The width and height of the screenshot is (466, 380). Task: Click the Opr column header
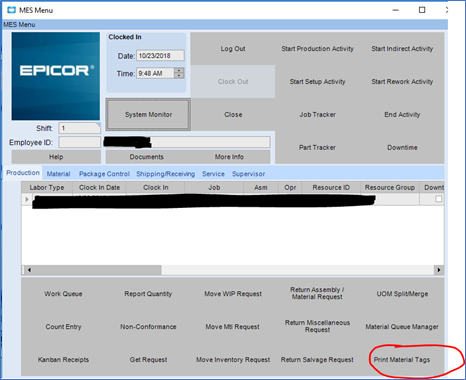click(x=290, y=187)
